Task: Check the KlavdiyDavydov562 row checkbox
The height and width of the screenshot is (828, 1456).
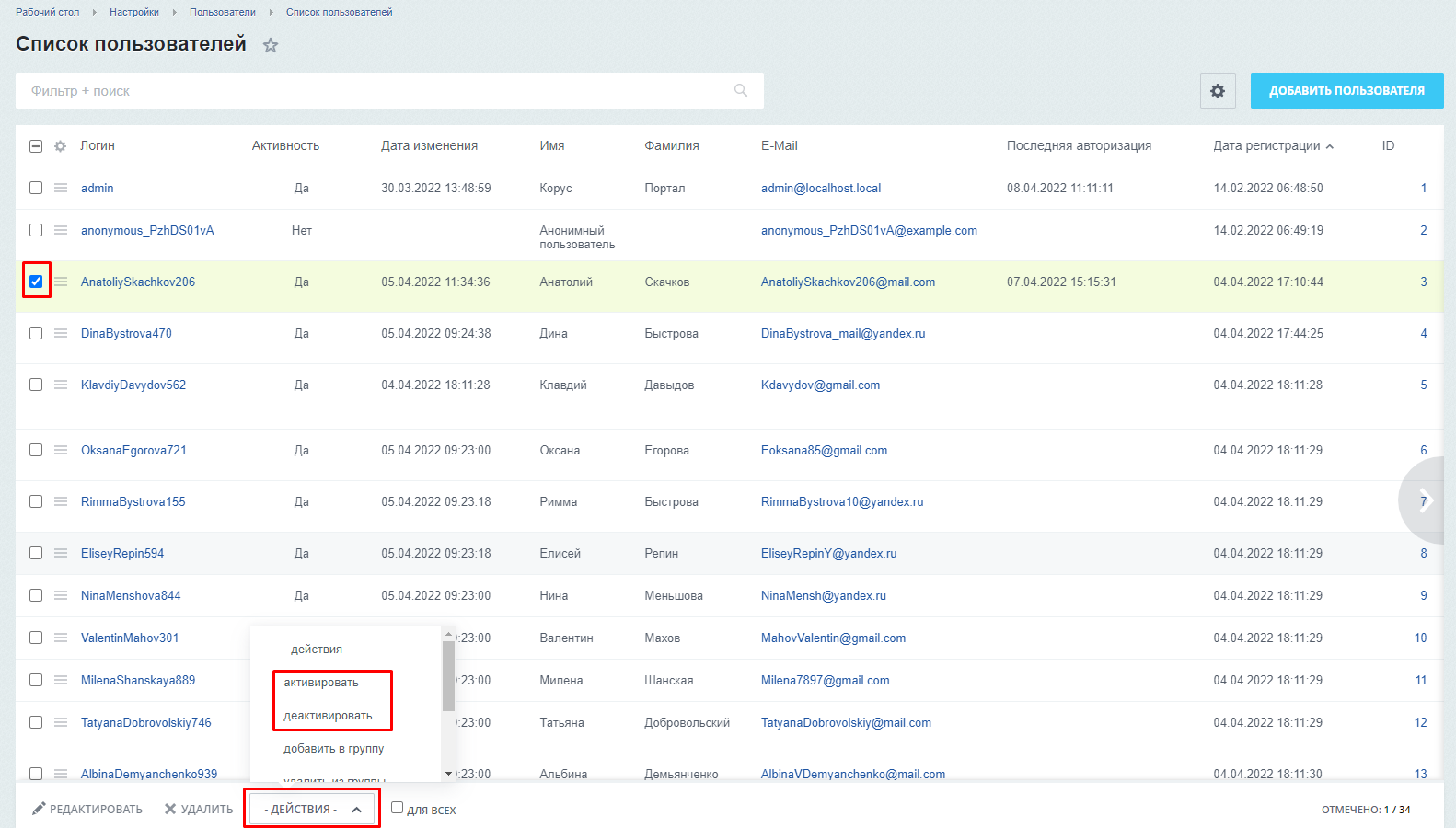Action: pos(36,385)
